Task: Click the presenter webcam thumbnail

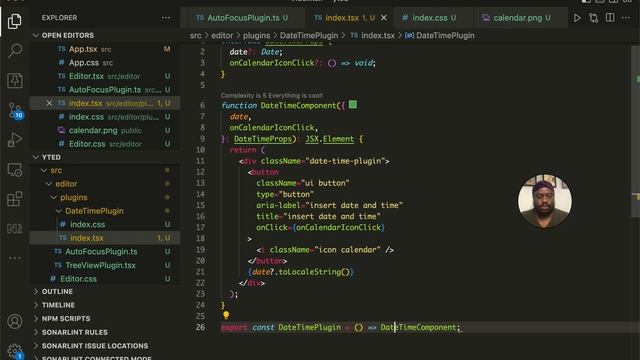Action: tap(544, 201)
